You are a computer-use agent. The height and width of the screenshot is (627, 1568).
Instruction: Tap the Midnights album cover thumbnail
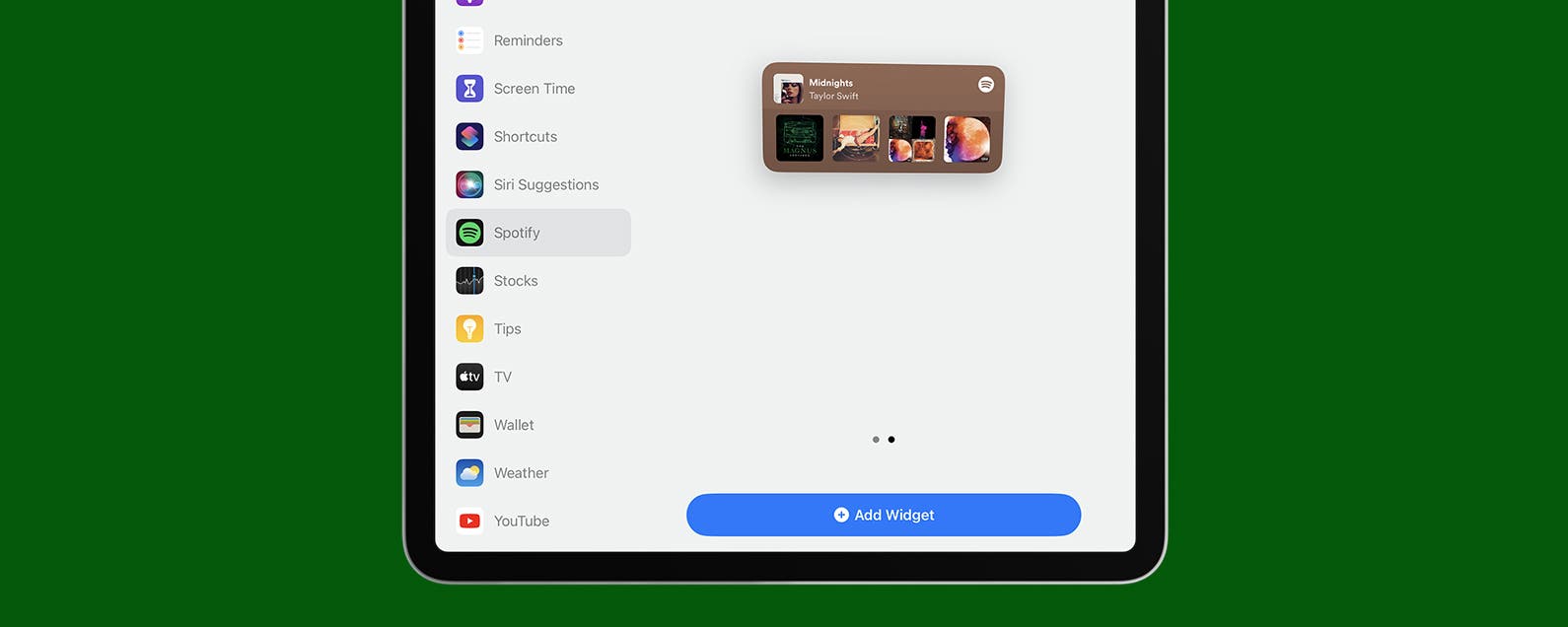click(788, 89)
